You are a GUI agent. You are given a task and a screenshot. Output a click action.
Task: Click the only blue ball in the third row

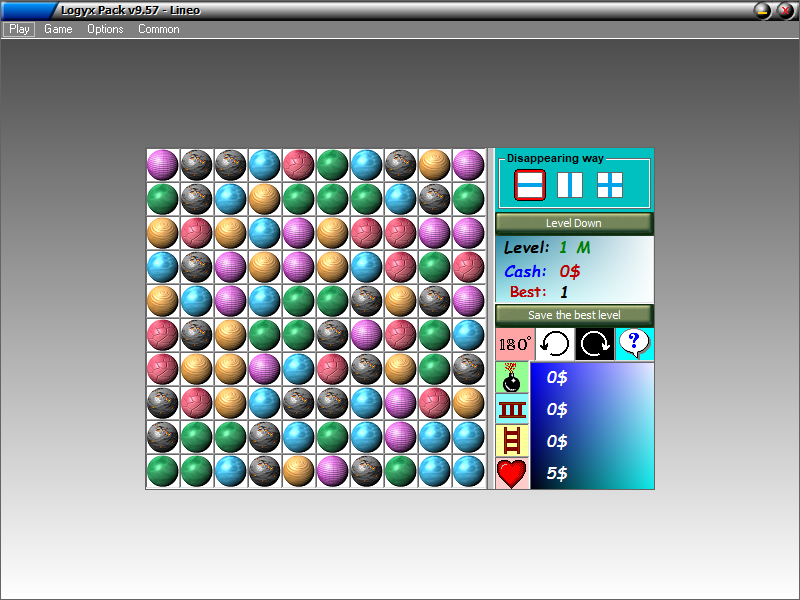click(x=264, y=233)
